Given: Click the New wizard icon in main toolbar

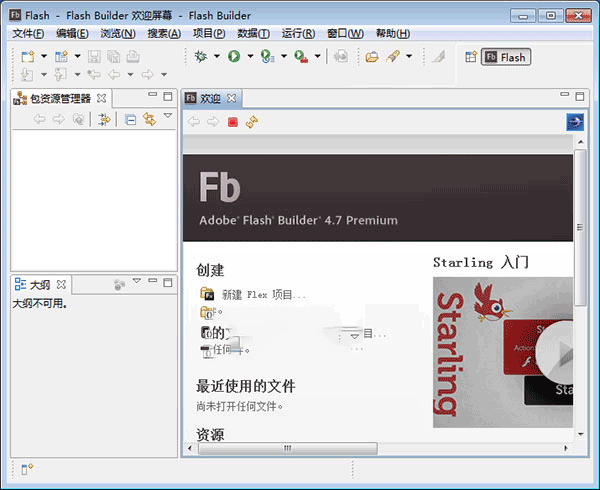Looking at the screenshot, I should [x=28, y=57].
